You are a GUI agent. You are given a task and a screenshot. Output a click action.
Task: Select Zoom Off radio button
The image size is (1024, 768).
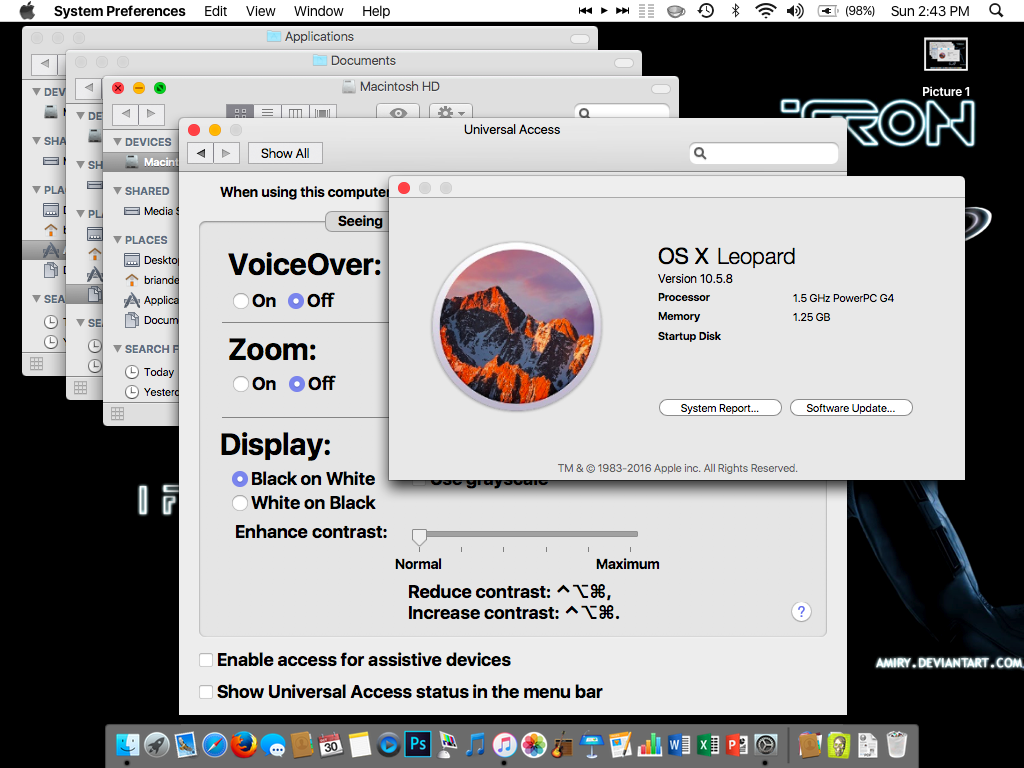(x=296, y=383)
